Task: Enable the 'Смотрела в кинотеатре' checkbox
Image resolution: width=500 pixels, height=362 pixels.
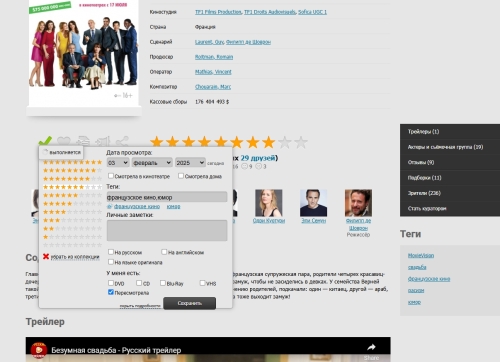Action: pyautogui.click(x=111, y=176)
